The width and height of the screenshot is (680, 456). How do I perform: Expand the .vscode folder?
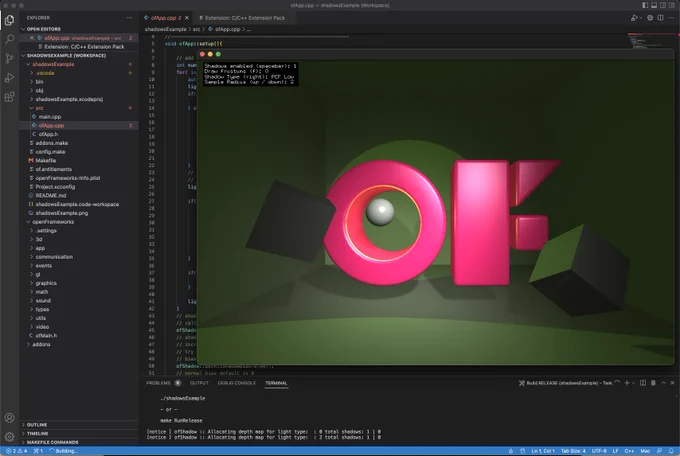click(45, 73)
